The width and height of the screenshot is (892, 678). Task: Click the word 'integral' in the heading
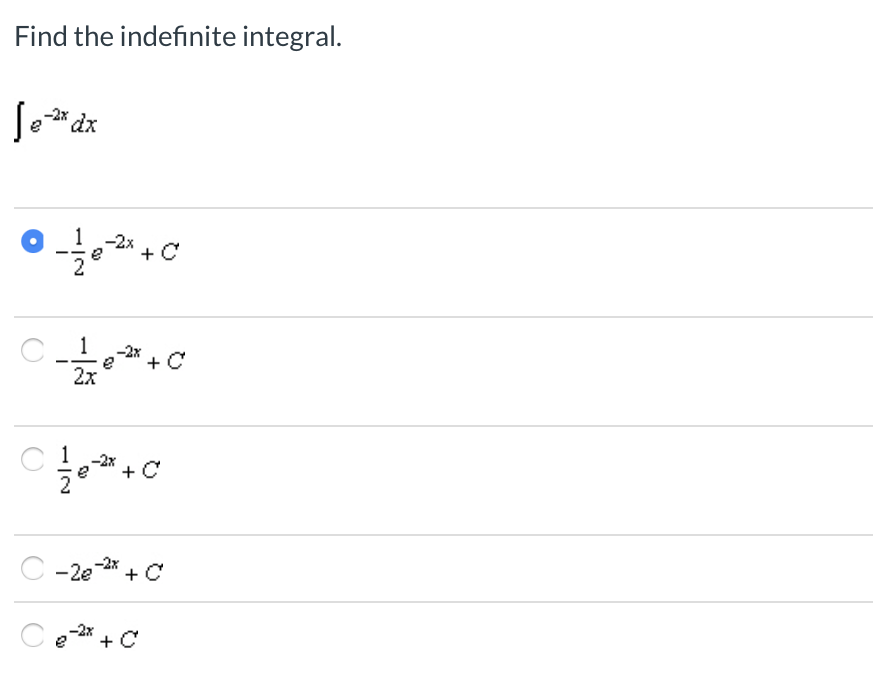[292, 37]
